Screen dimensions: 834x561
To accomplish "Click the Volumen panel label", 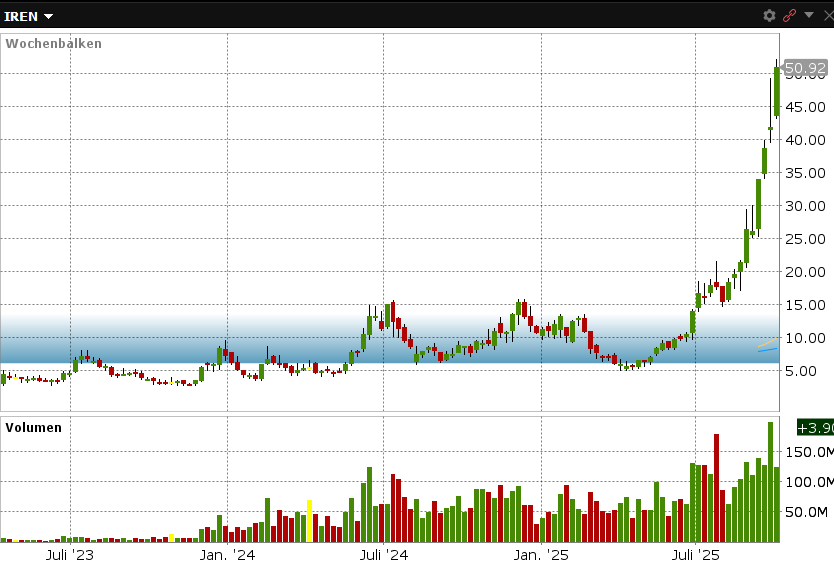I will [x=34, y=428].
